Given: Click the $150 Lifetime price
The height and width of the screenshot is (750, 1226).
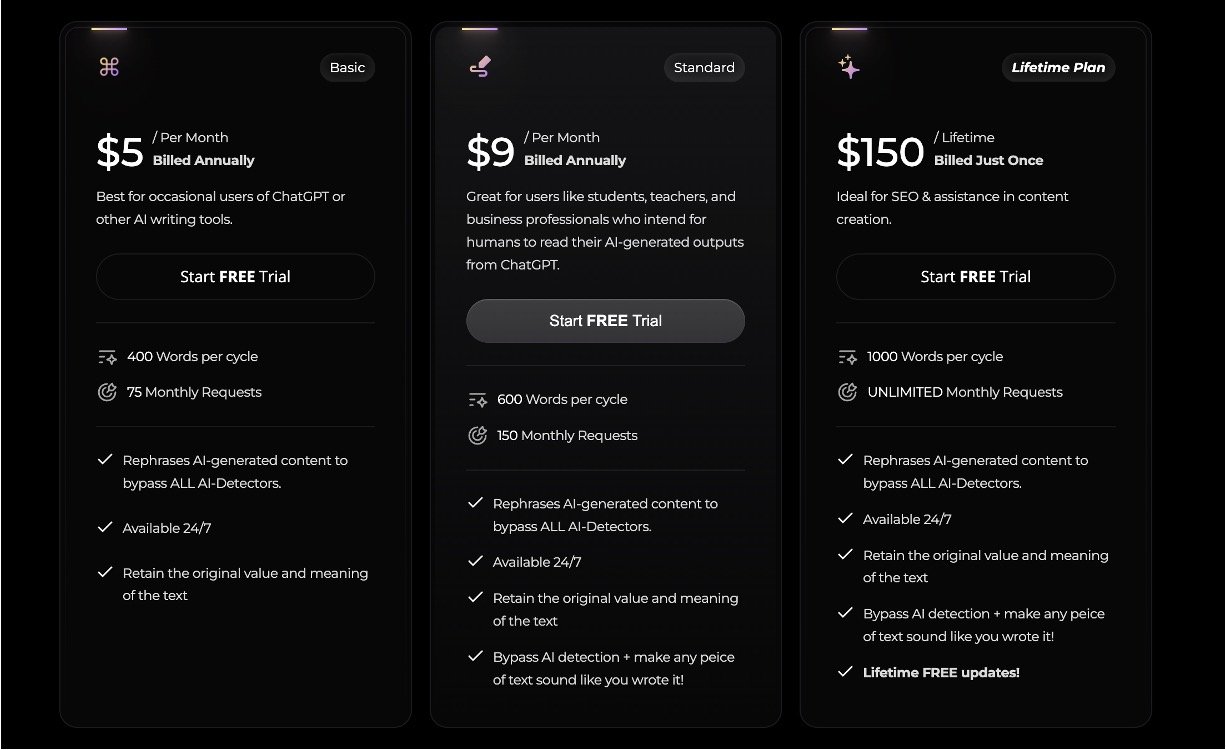Looking at the screenshot, I should (880, 151).
